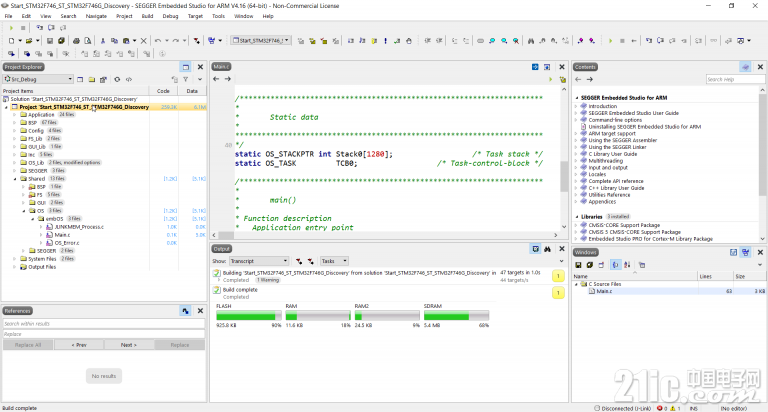768x412 pixels.
Task: Toggle the highlighted help button in the Contents panel header
Action: tap(745, 67)
